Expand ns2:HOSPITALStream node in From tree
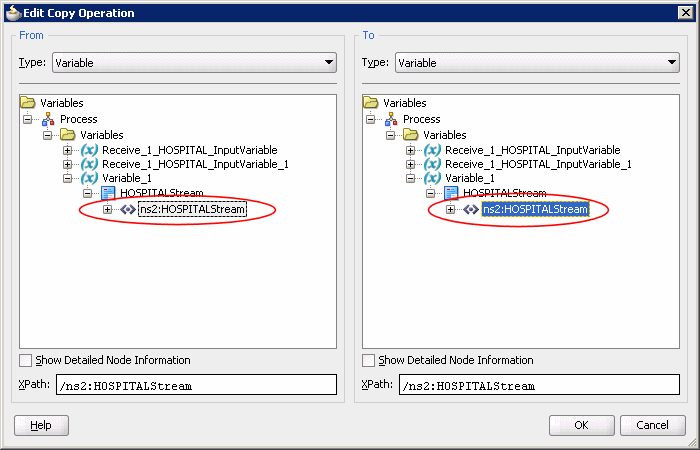 pyautogui.click(x=107, y=209)
